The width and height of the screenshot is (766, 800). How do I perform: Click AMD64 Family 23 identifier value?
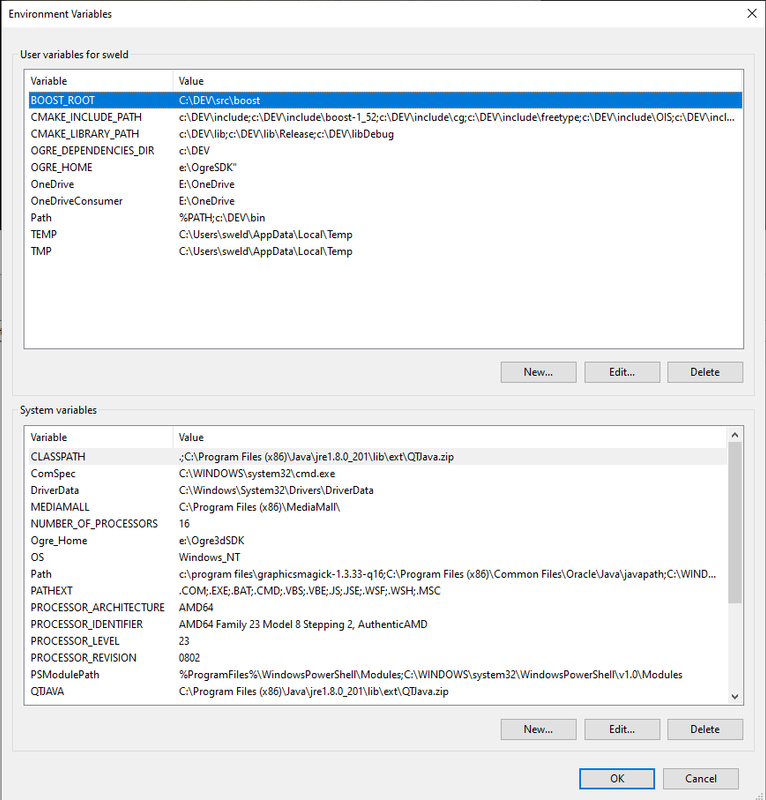pyautogui.click(x=303, y=624)
